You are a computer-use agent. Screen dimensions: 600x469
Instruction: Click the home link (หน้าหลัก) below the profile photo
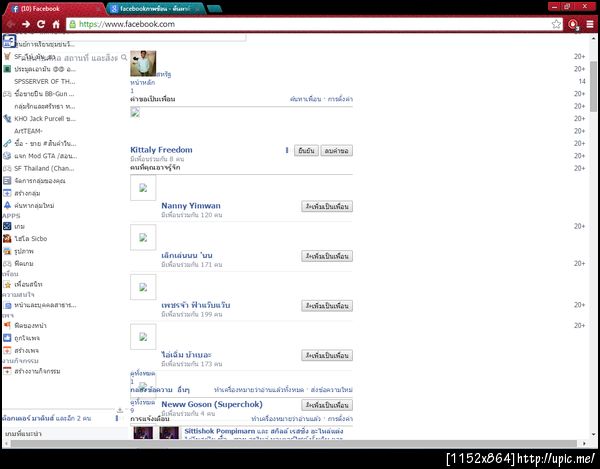(x=142, y=83)
